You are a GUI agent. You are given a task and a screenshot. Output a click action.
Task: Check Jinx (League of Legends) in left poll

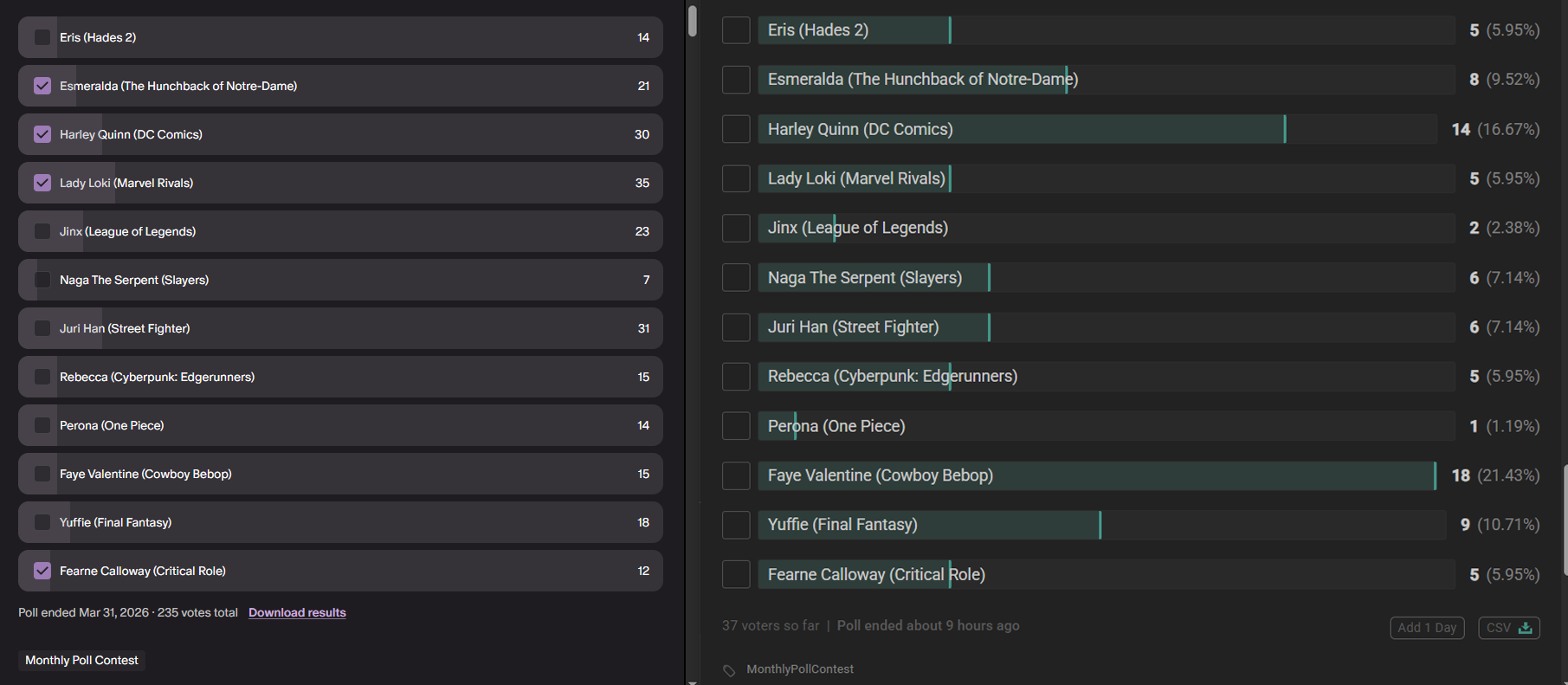(x=42, y=231)
